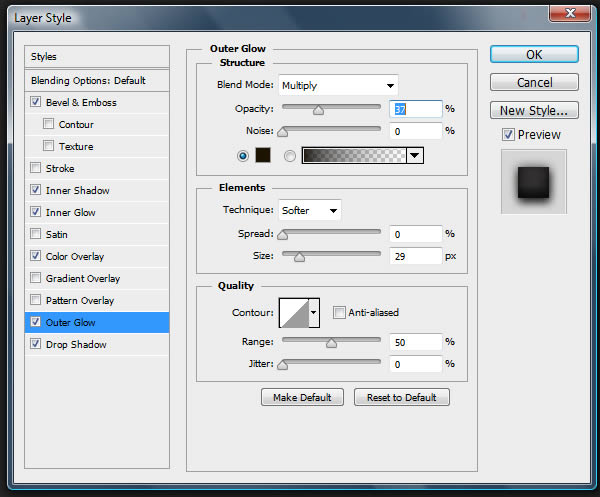Click the Jitter slider handle
The image size is (600, 497).
point(282,365)
